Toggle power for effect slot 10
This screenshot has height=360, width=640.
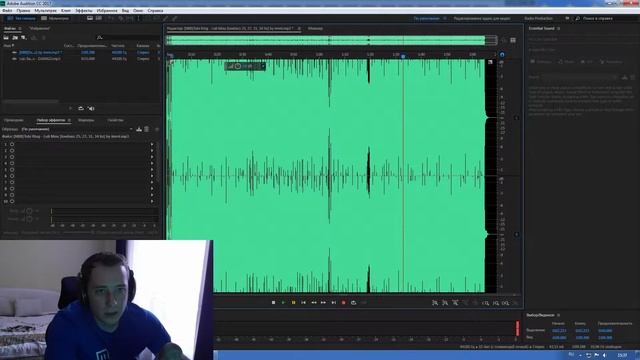pos(12,201)
